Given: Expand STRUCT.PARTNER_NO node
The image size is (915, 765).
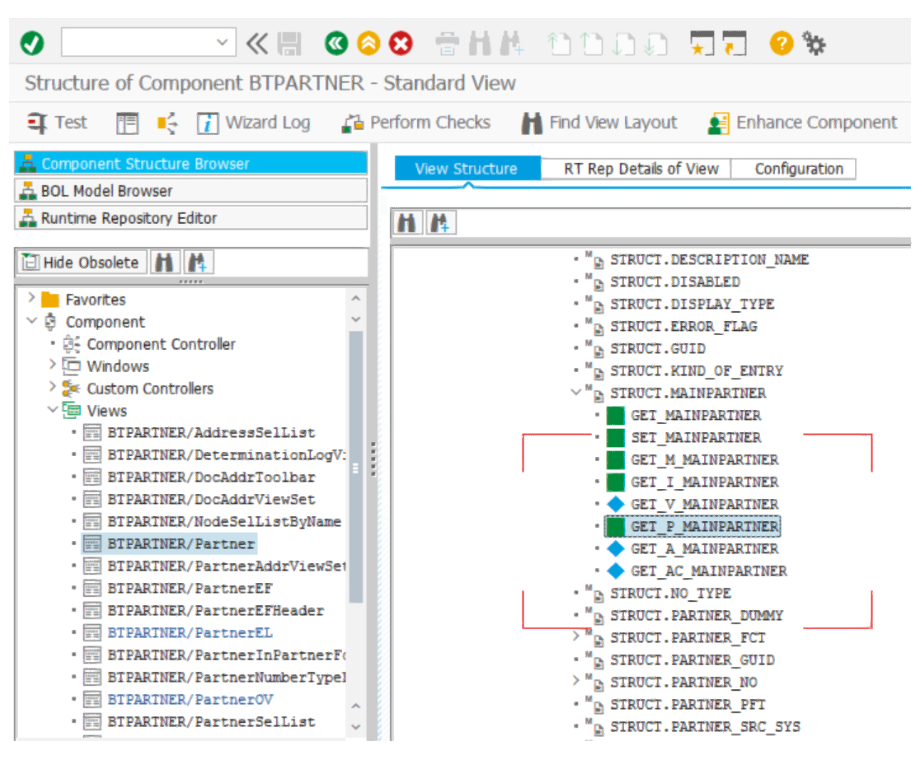Looking at the screenshot, I should 577,681.
